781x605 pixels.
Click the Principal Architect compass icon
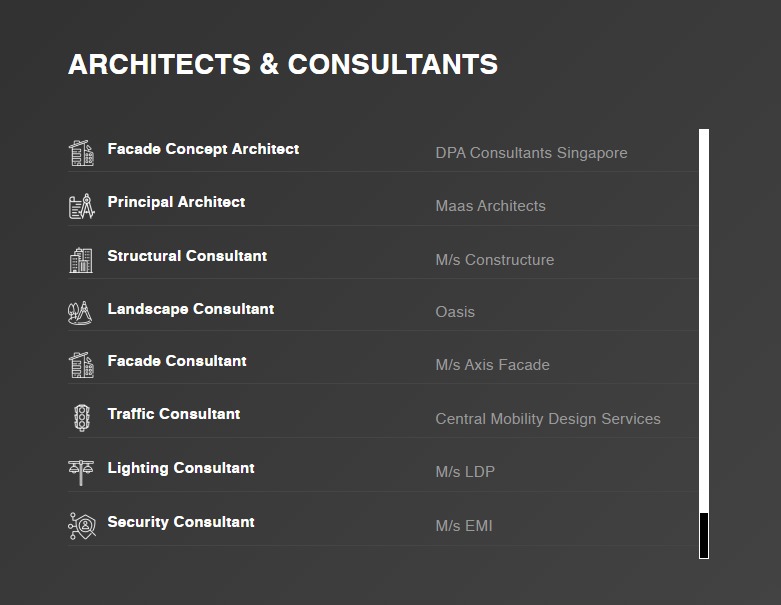[81, 206]
